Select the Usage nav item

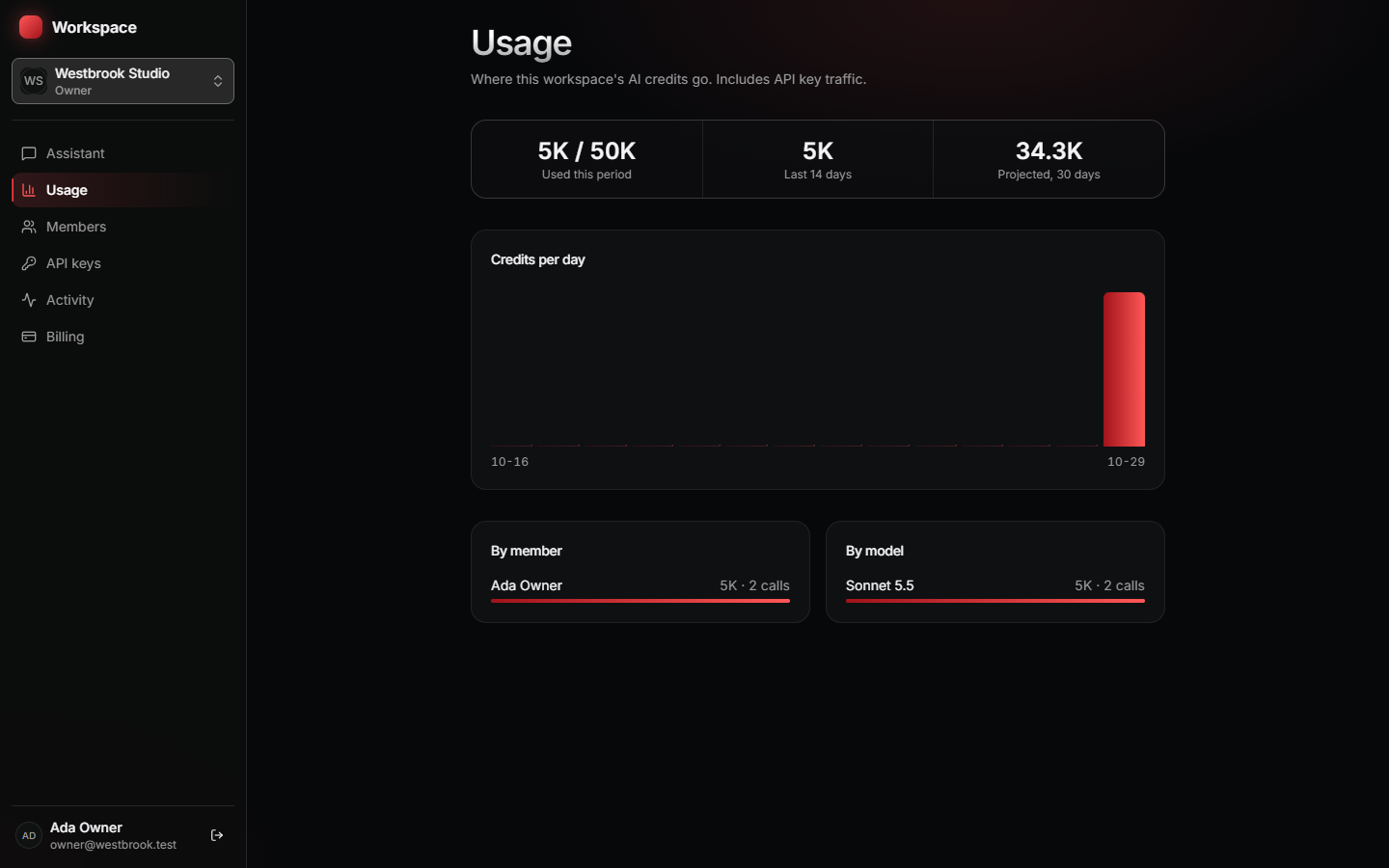click(123, 190)
